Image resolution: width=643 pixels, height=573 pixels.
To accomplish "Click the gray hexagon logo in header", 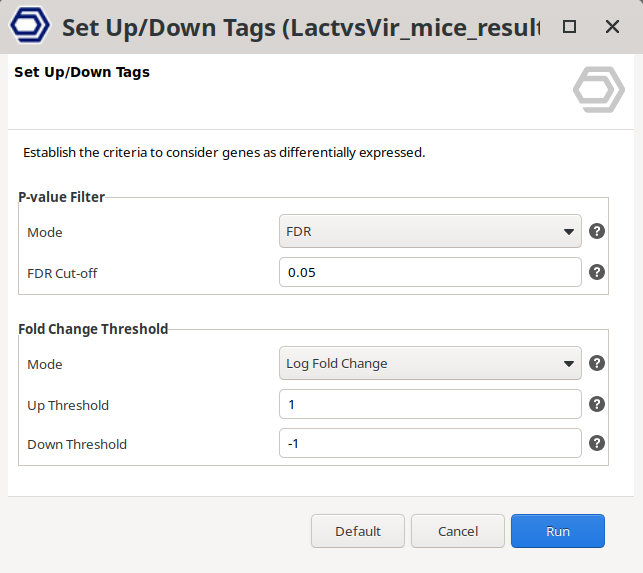I will 598,90.
